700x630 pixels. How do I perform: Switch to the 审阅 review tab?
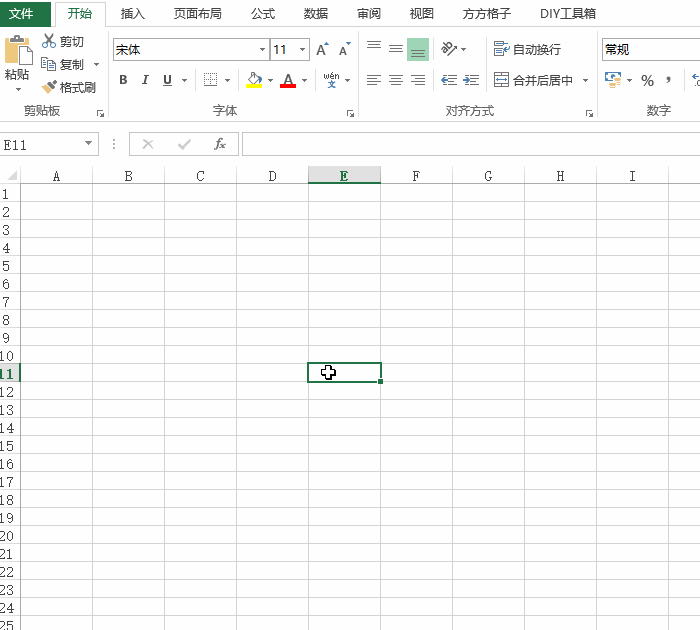pyautogui.click(x=369, y=13)
